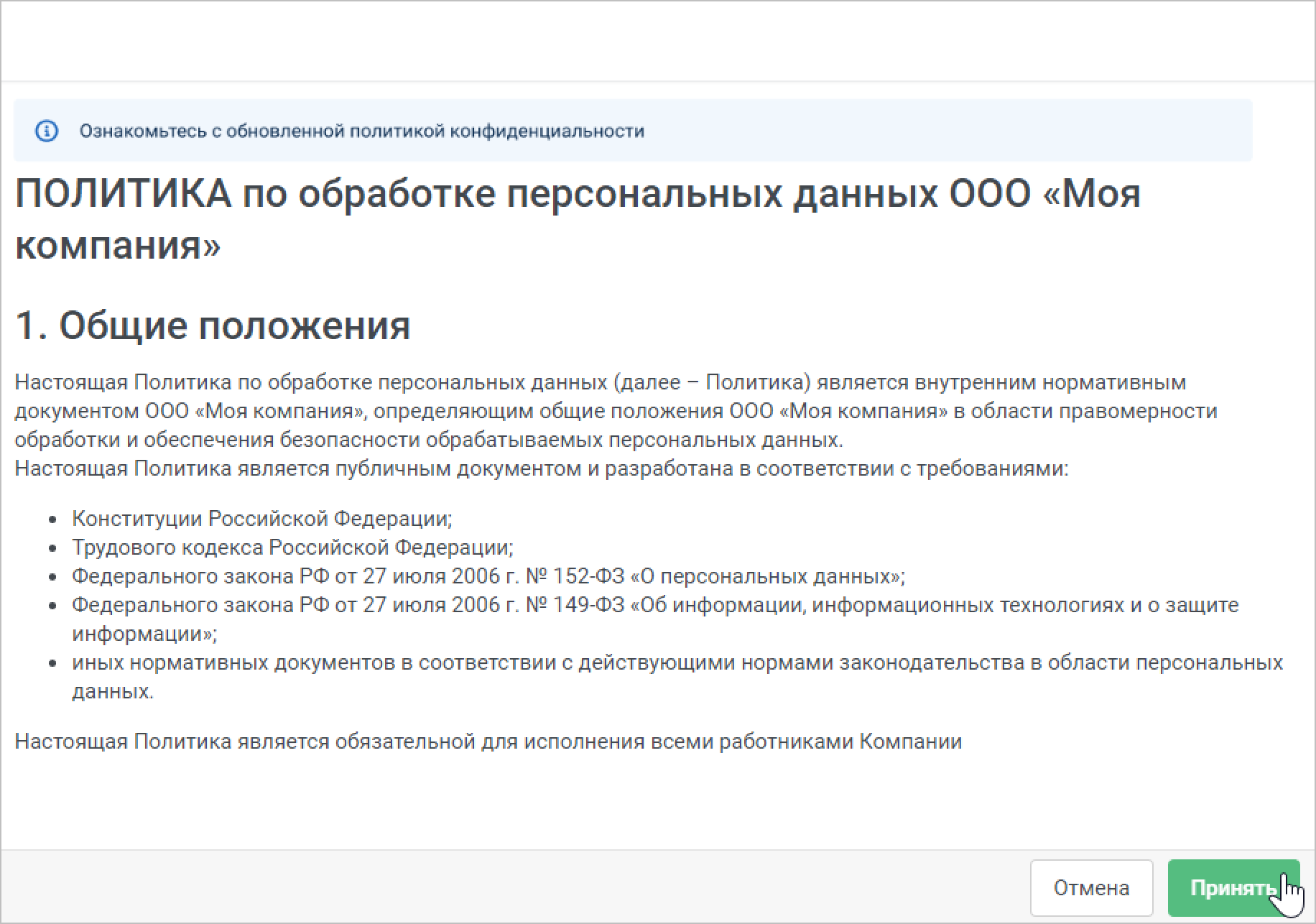Image resolution: width=1316 pixels, height=924 pixels.
Task: Click the heading ПОЛИТИКА по обработке персональных данных
Action: tap(578, 219)
